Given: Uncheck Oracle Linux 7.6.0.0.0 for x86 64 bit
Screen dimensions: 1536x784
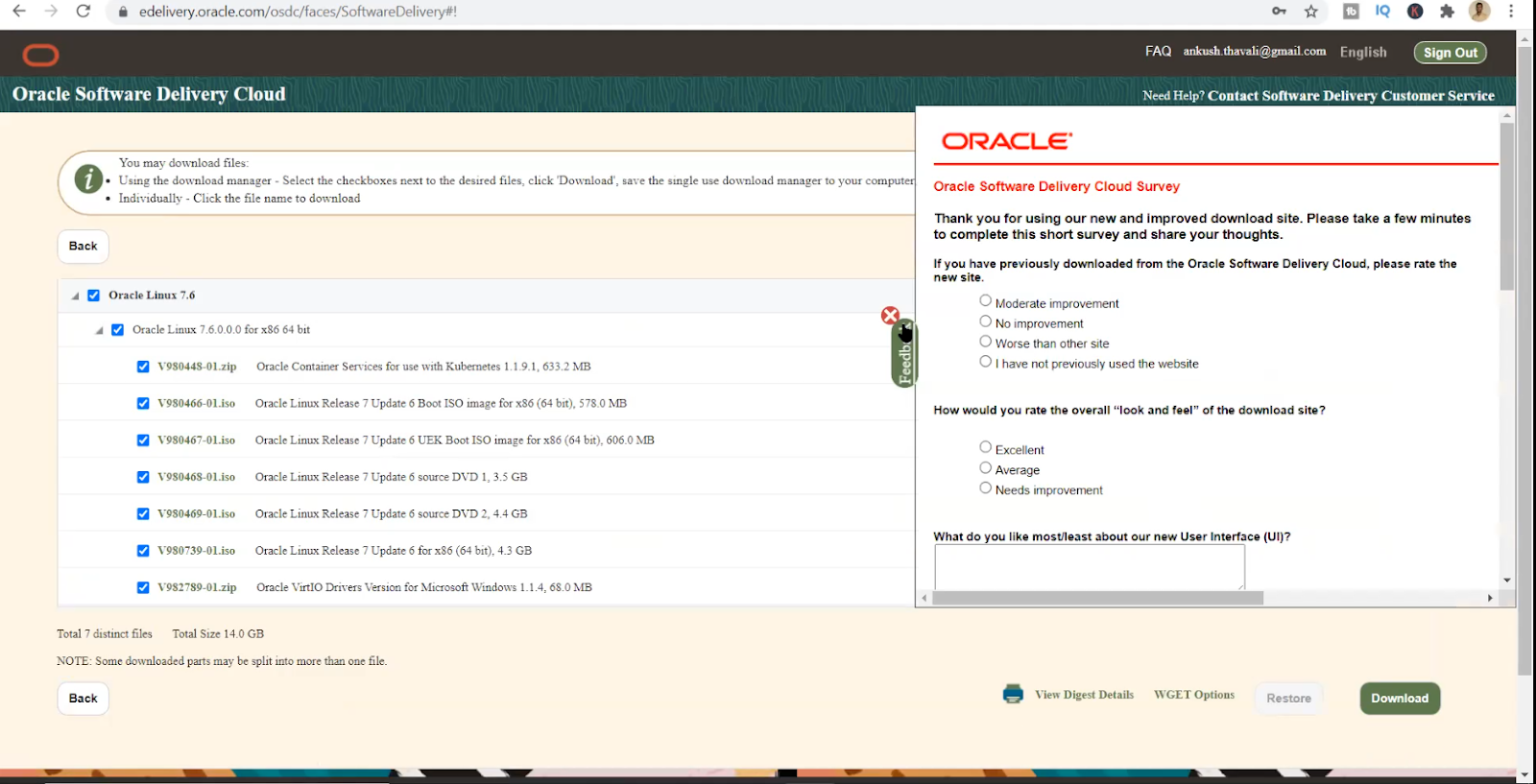Looking at the screenshot, I should click(117, 330).
